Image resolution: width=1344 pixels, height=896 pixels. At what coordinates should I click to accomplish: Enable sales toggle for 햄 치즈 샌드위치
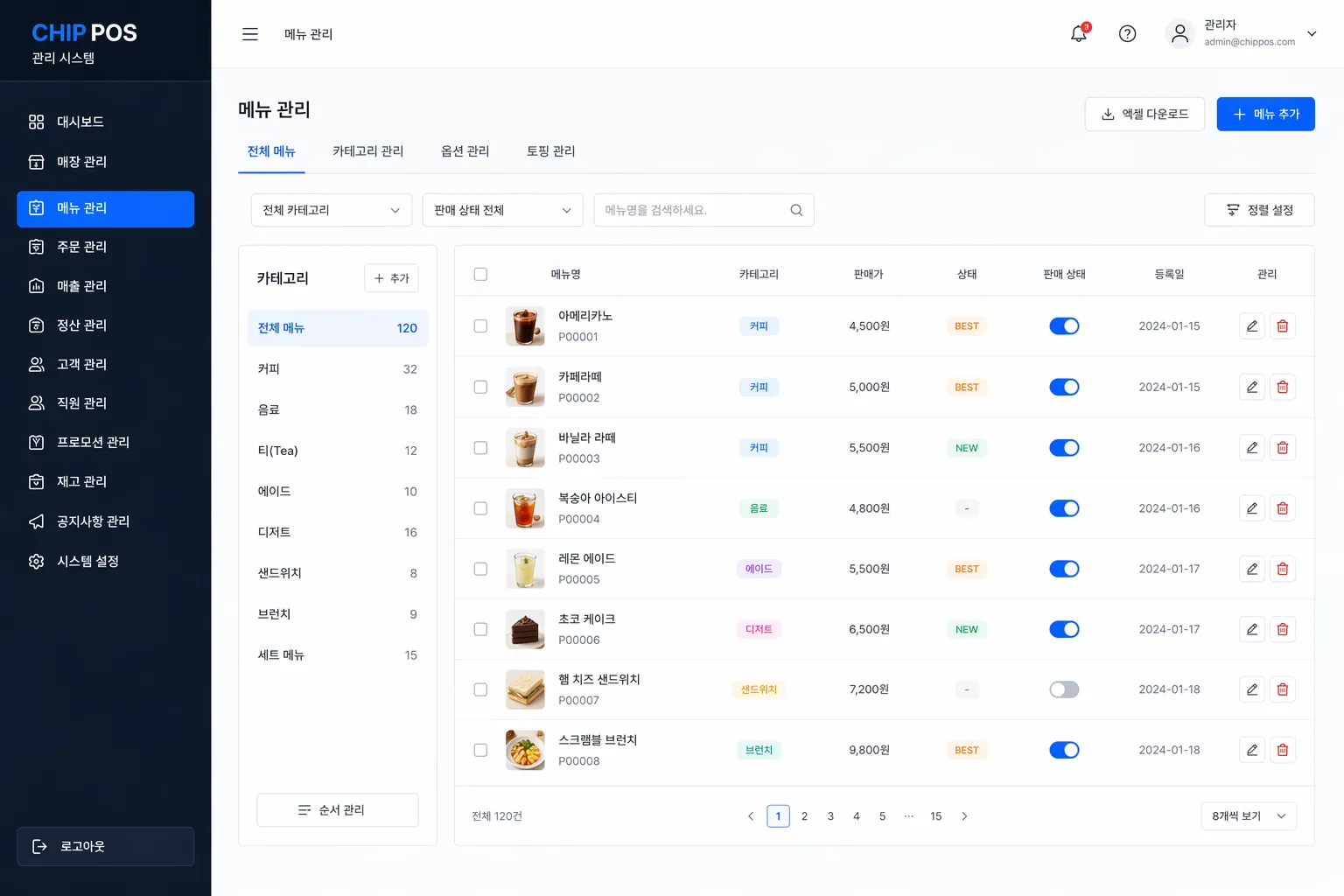tap(1064, 689)
